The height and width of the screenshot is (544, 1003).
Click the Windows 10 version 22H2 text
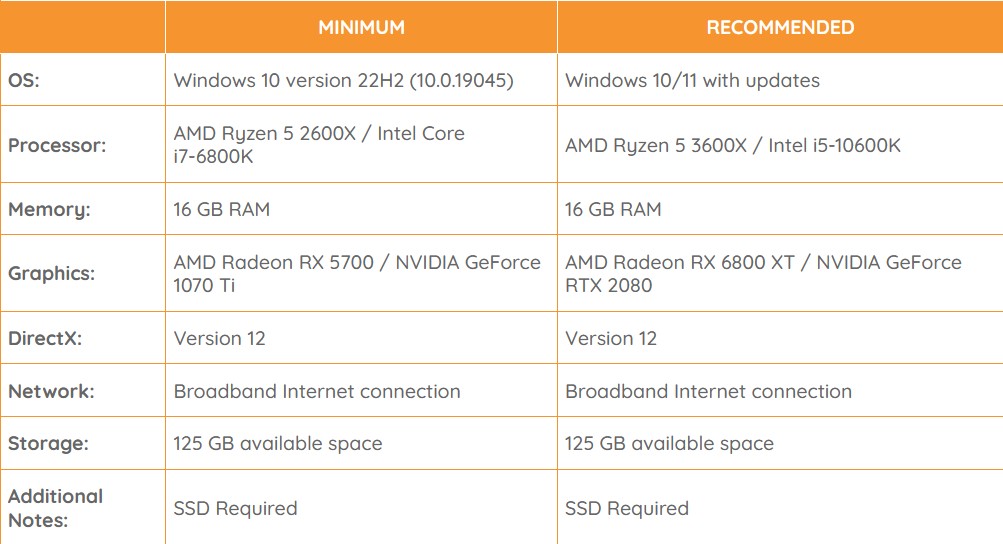[x=343, y=80]
